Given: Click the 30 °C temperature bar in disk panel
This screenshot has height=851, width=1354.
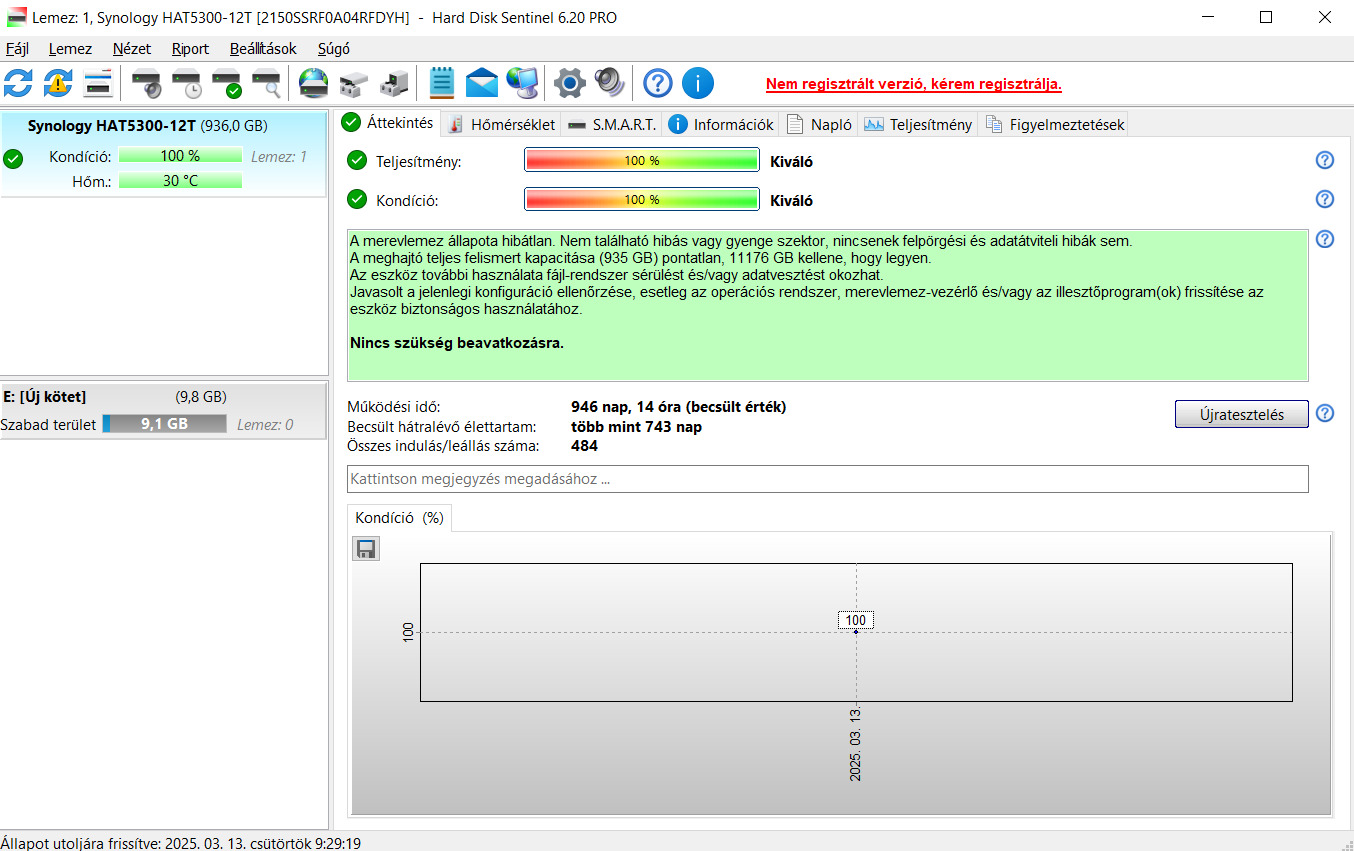Looking at the screenshot, I should 180,181.
